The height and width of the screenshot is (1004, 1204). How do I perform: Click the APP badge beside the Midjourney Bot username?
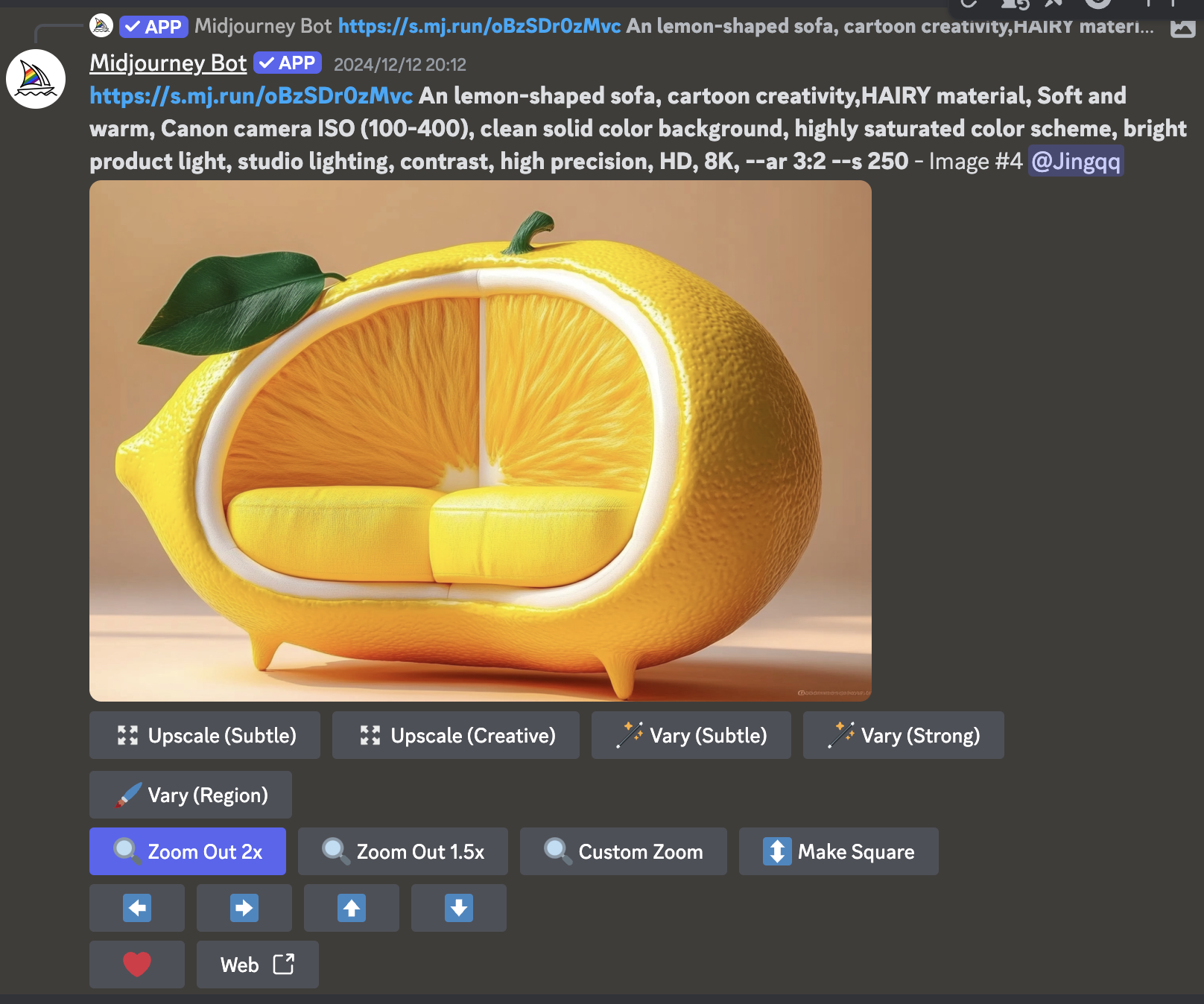pos(288,63)
